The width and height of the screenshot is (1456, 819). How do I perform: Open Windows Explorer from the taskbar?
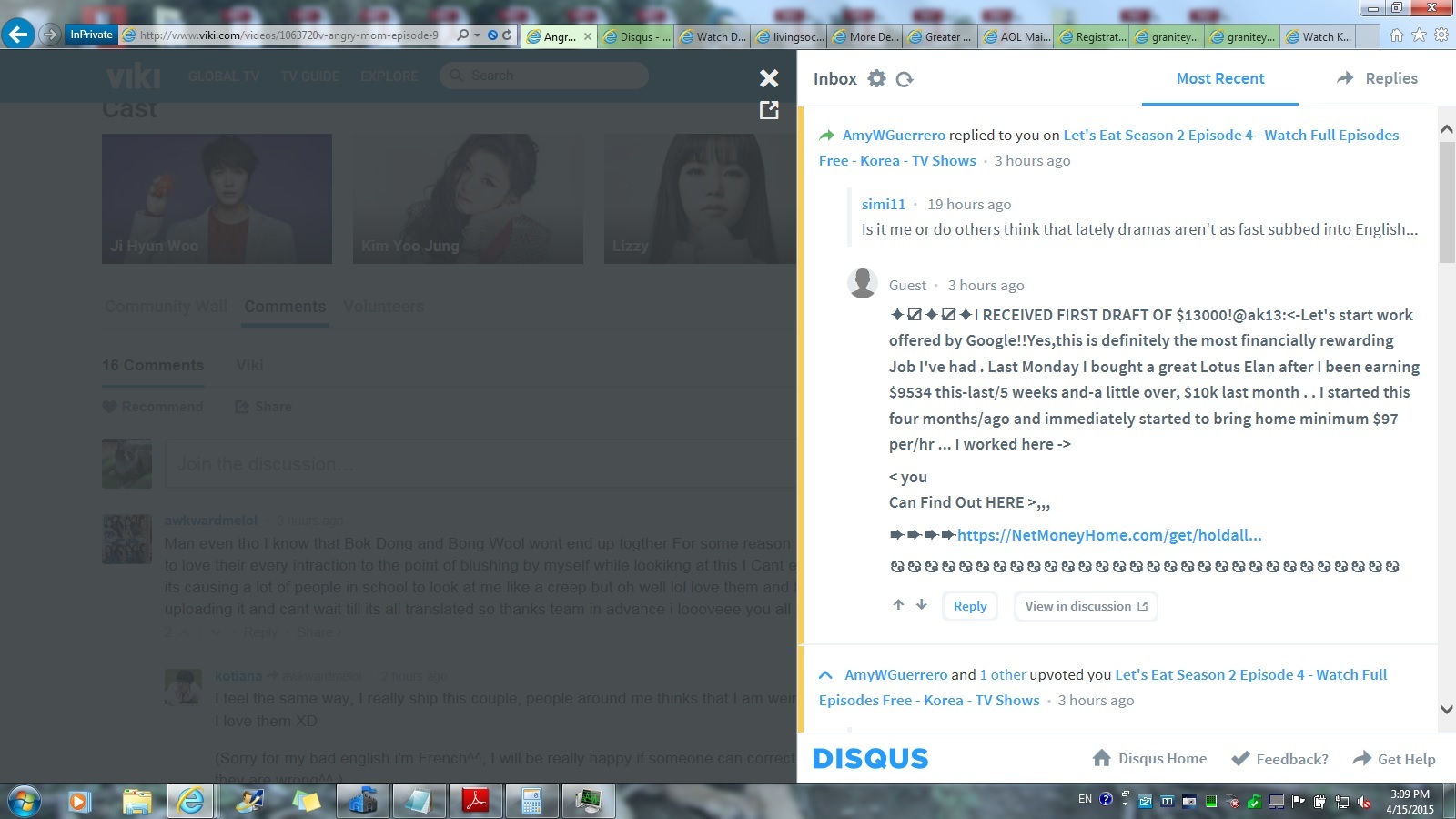(x=136, y=801)
